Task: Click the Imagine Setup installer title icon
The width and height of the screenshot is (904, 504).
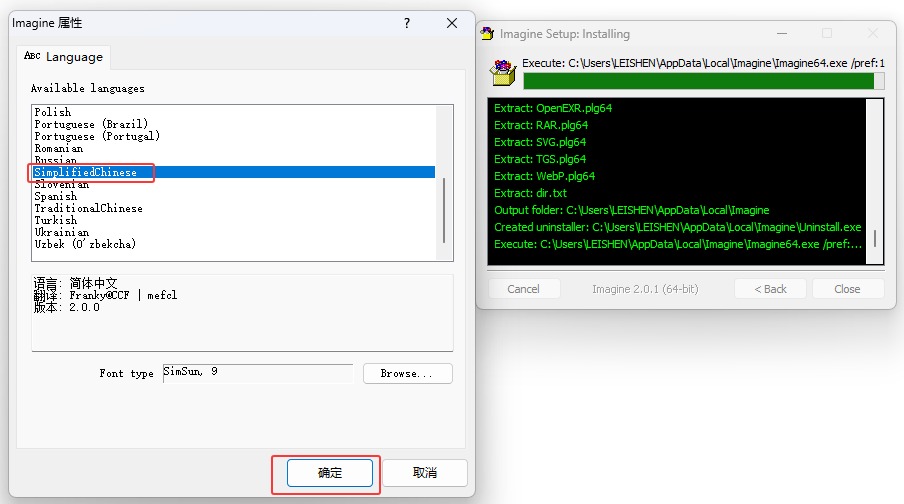Action: tap(487, 34)
